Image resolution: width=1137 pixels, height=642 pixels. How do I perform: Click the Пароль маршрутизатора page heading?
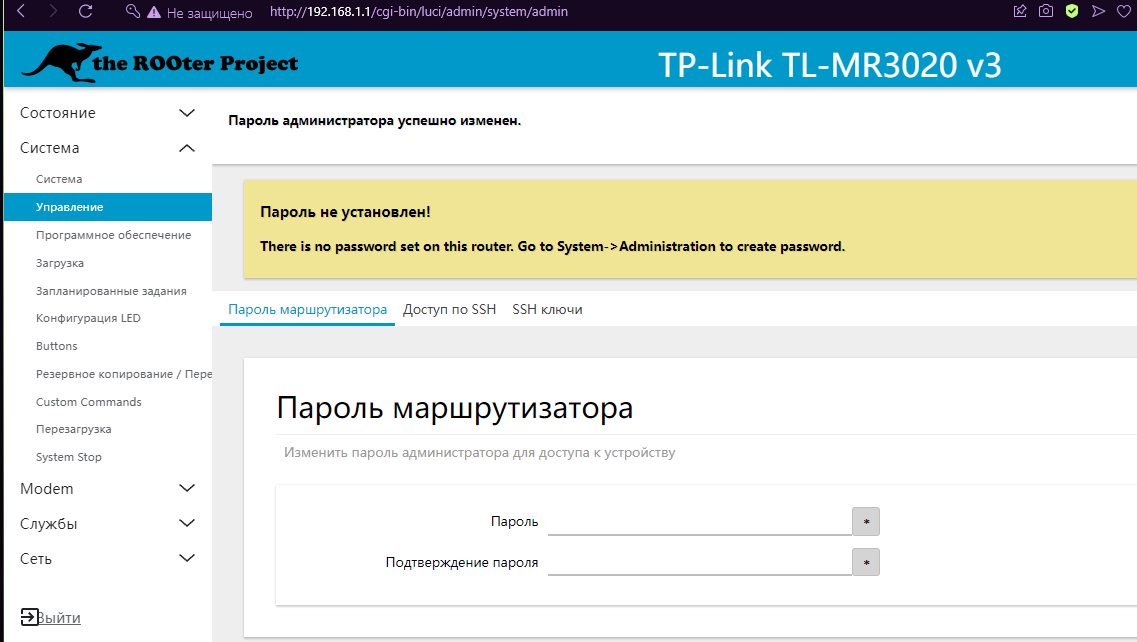455,408
